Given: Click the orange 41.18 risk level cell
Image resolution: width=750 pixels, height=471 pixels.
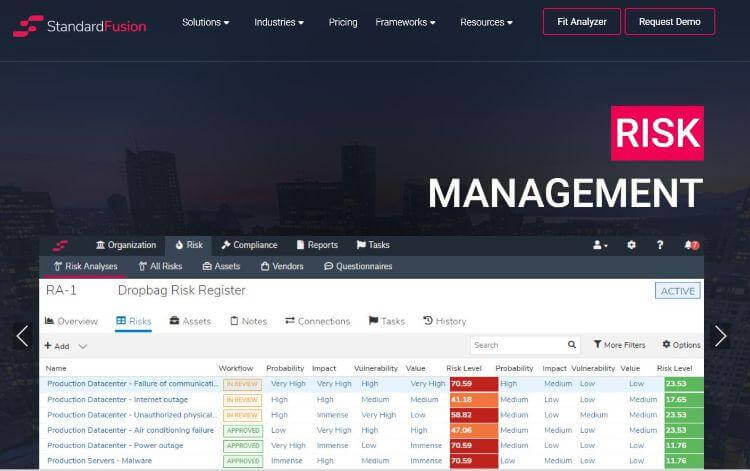Looking at the screenshot, I should [x=474, y=400].
